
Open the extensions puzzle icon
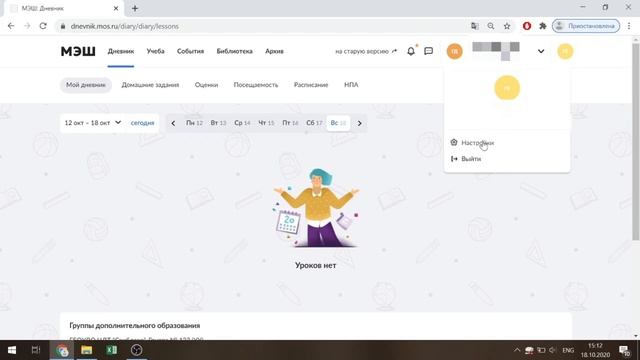(543, 26)
